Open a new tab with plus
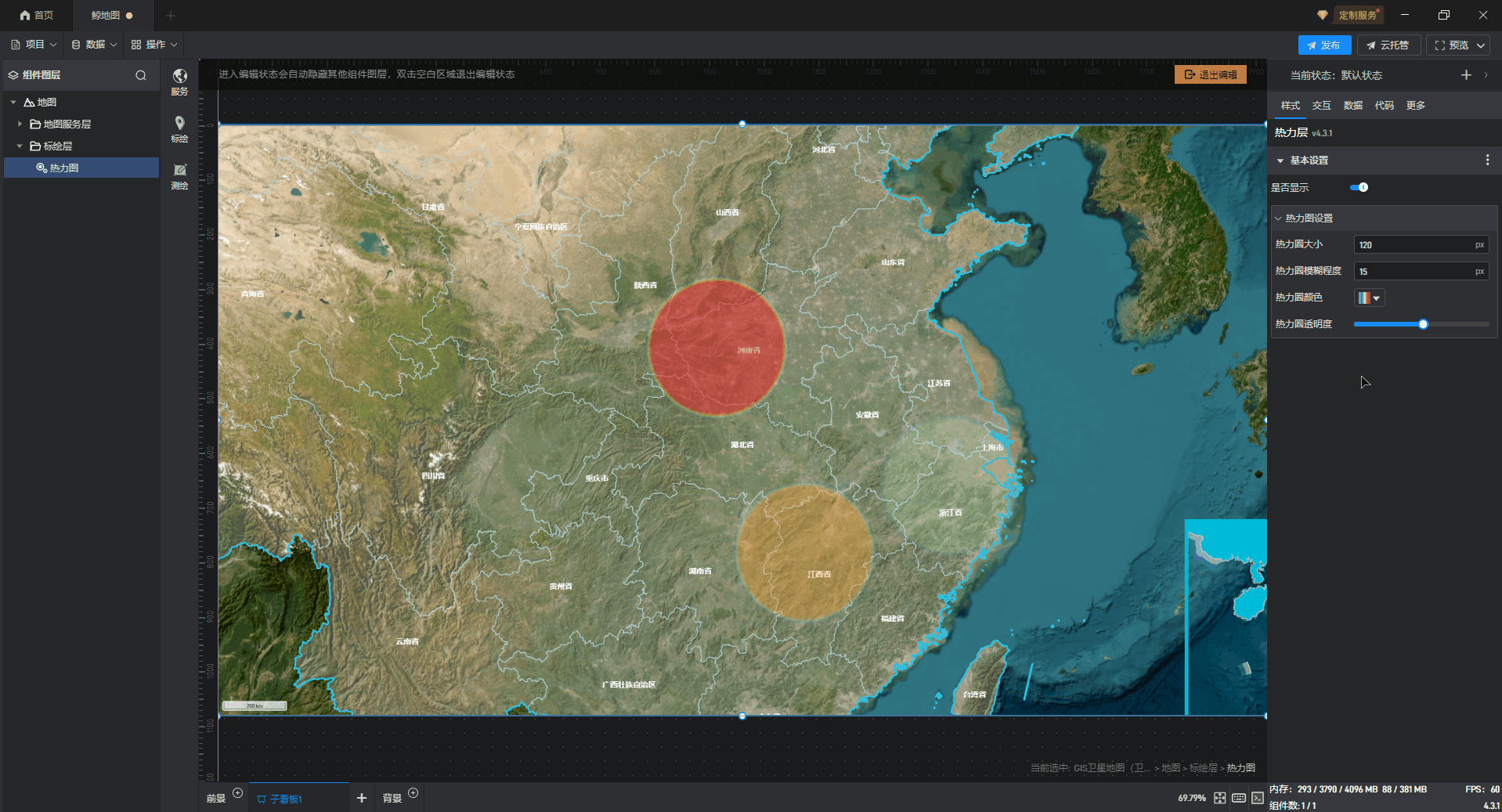1502x812 pixels. click(x=171, y=15)
